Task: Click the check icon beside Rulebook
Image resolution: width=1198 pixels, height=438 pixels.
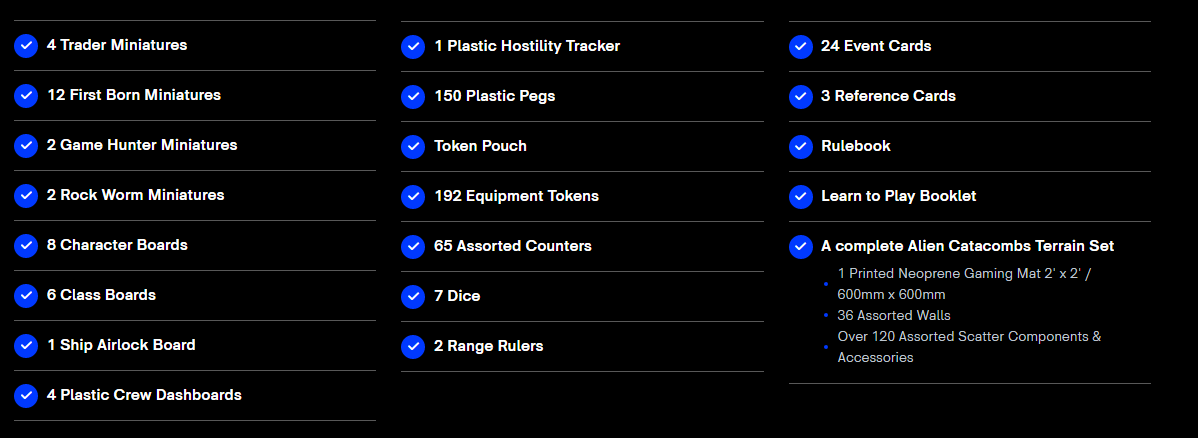Action: point(801,147)
